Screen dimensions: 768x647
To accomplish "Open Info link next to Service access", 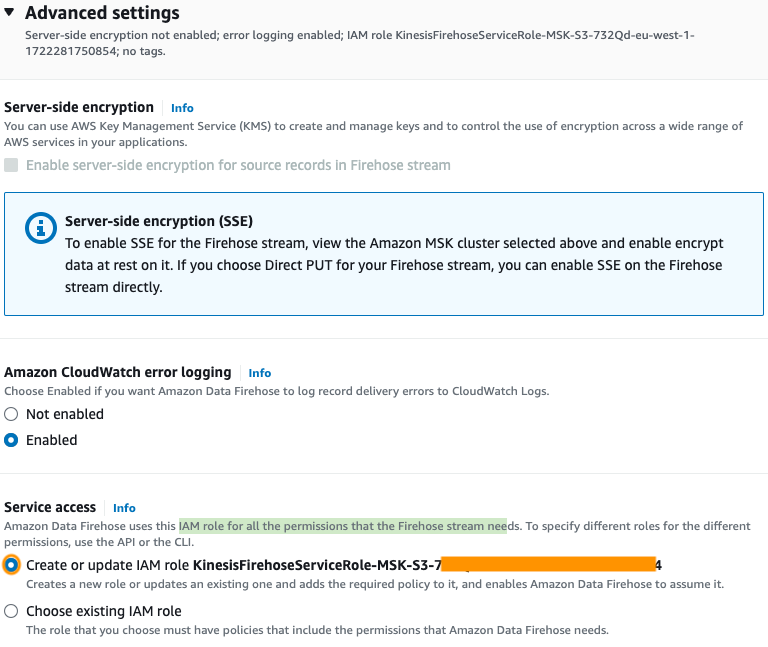I will click(x=124, y=508).
